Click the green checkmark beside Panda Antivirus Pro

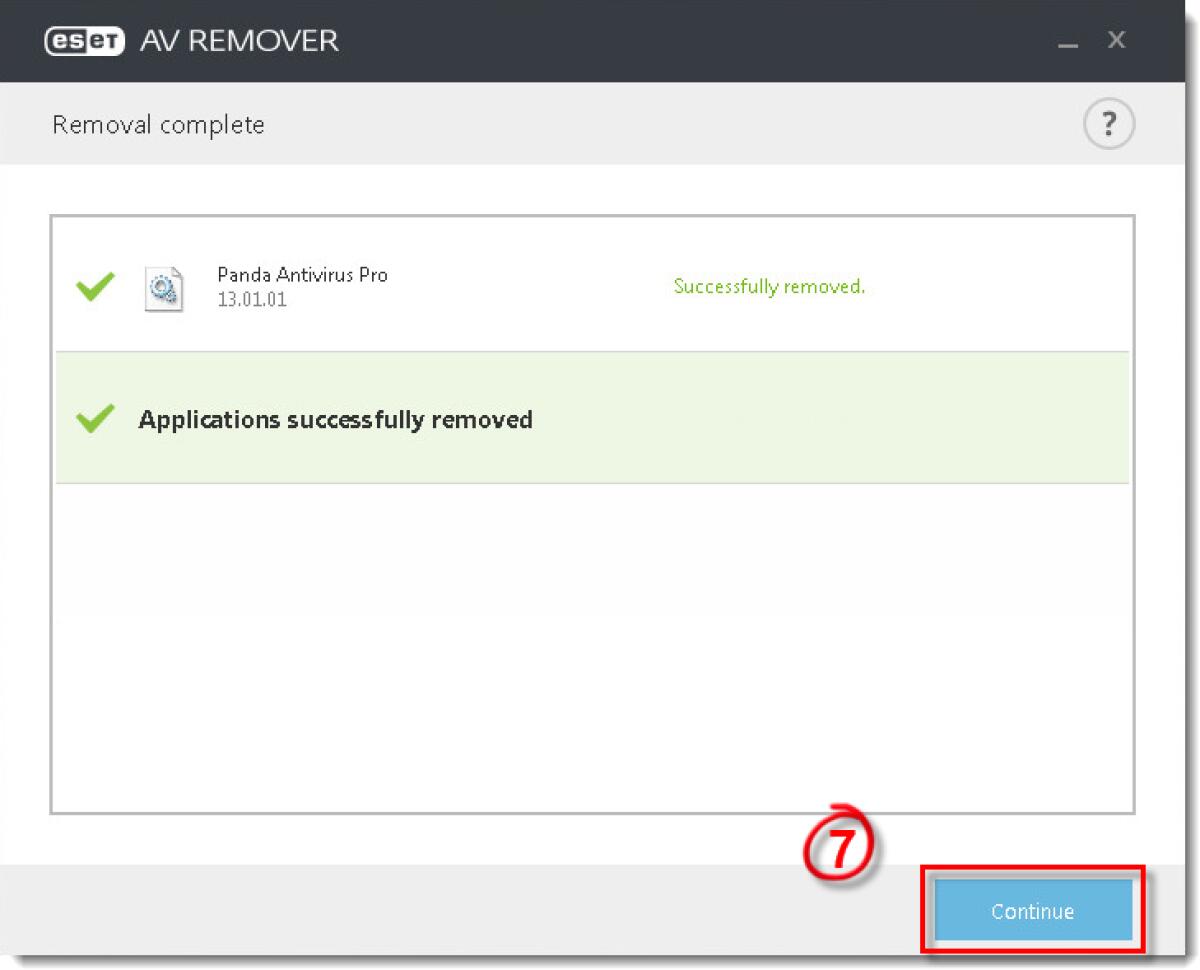[94, 287]
